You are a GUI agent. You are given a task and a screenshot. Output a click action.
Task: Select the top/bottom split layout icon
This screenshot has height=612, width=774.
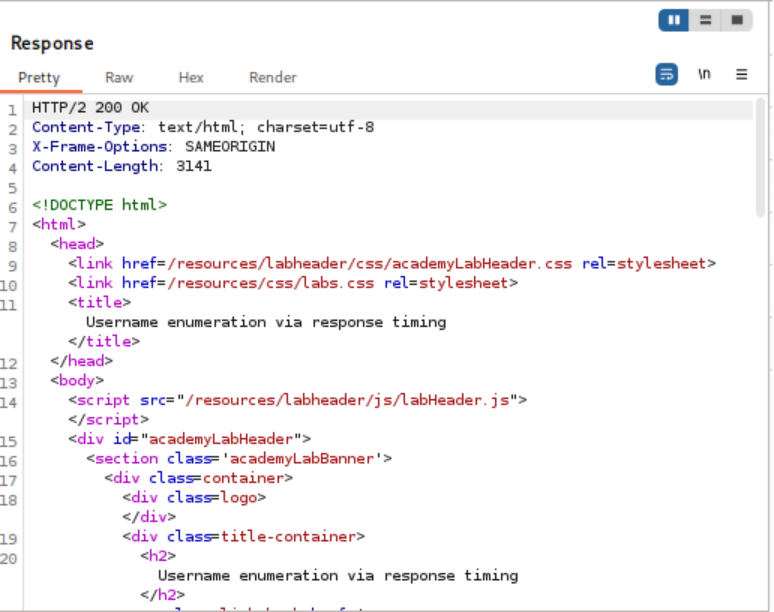coord(705,20)
